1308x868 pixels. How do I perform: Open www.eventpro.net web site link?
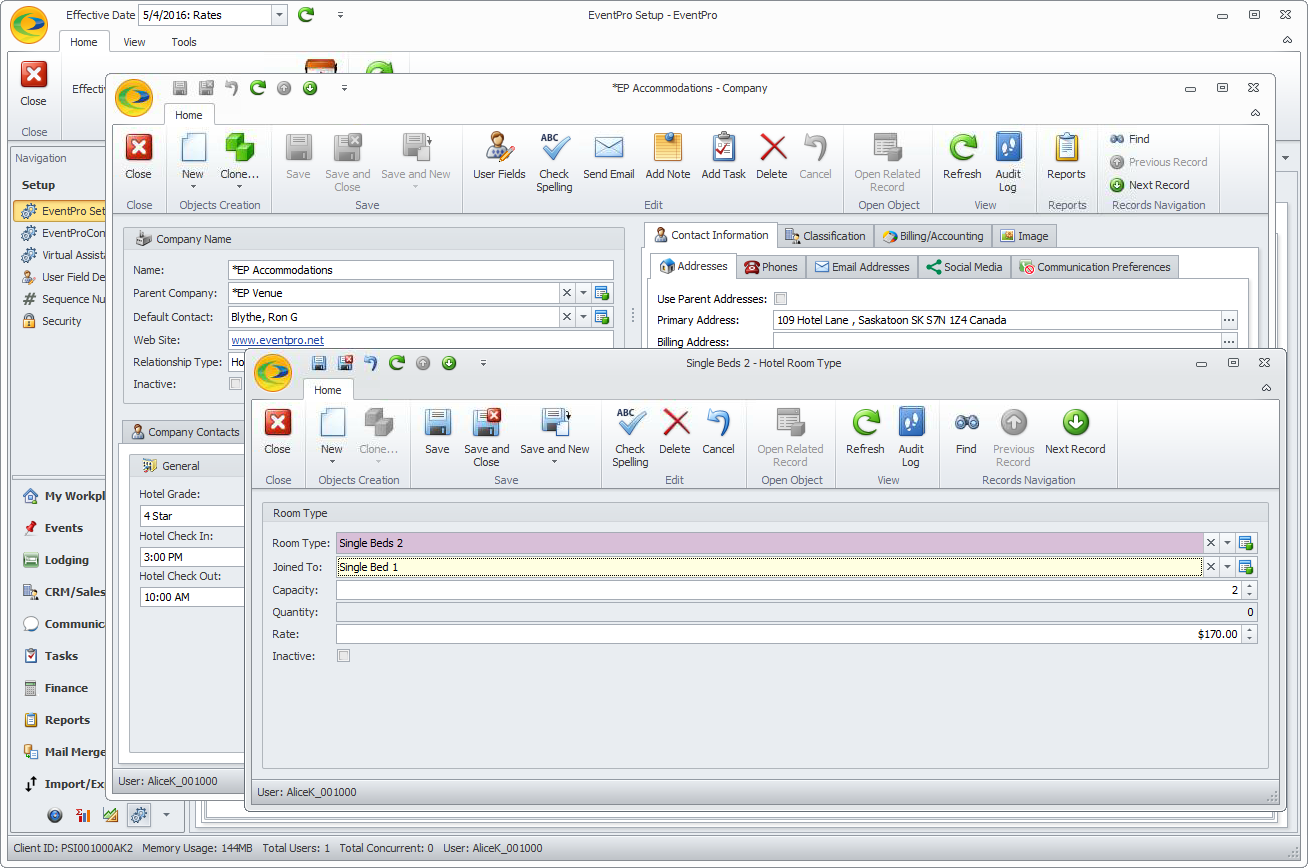click(x=277, y=340)
